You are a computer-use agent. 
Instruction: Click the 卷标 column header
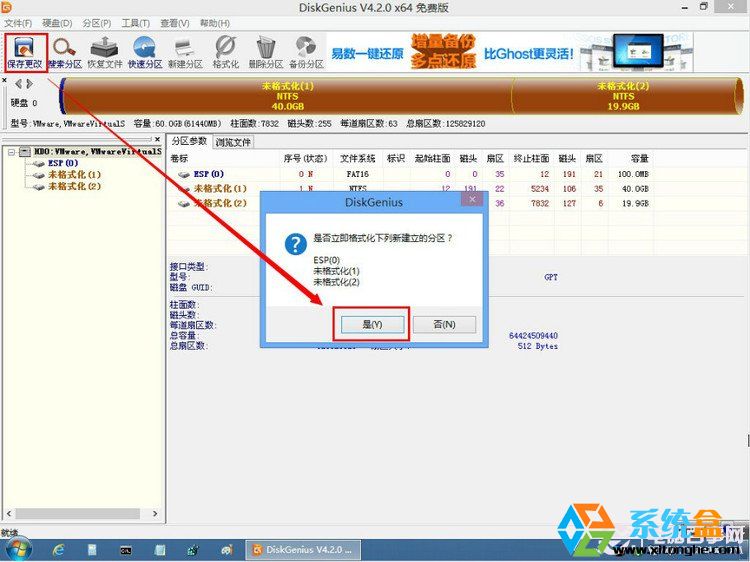pyautogui.click(x=223, y=158)
